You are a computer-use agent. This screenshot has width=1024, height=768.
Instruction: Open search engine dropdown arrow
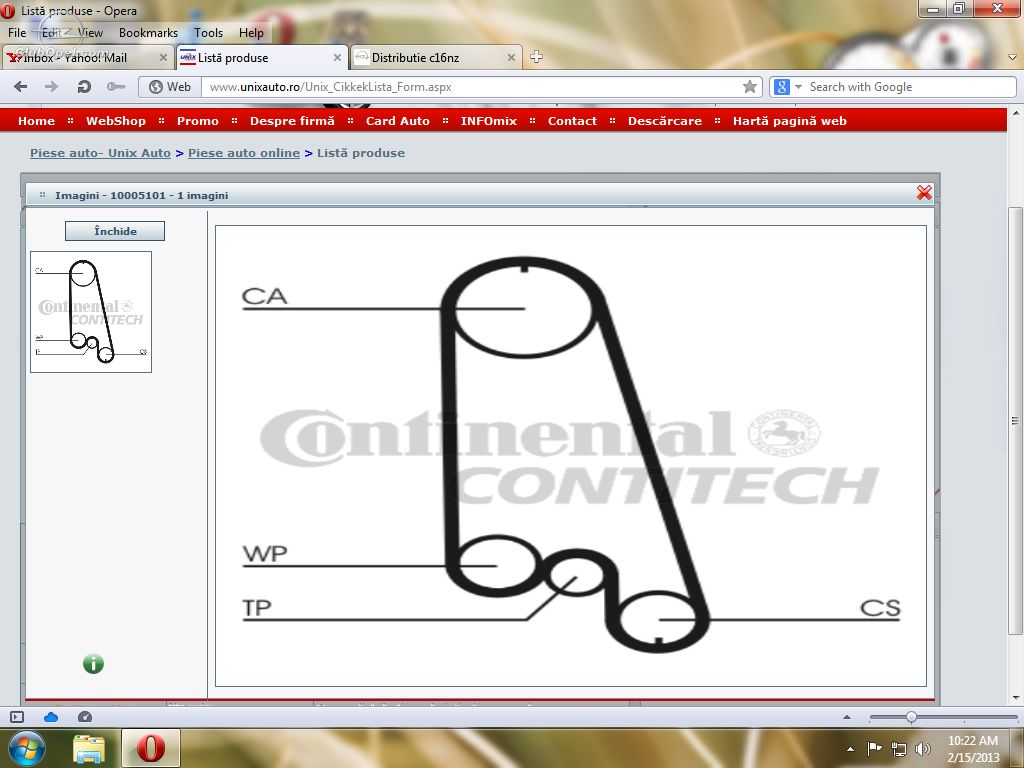(x=798, y=86)
